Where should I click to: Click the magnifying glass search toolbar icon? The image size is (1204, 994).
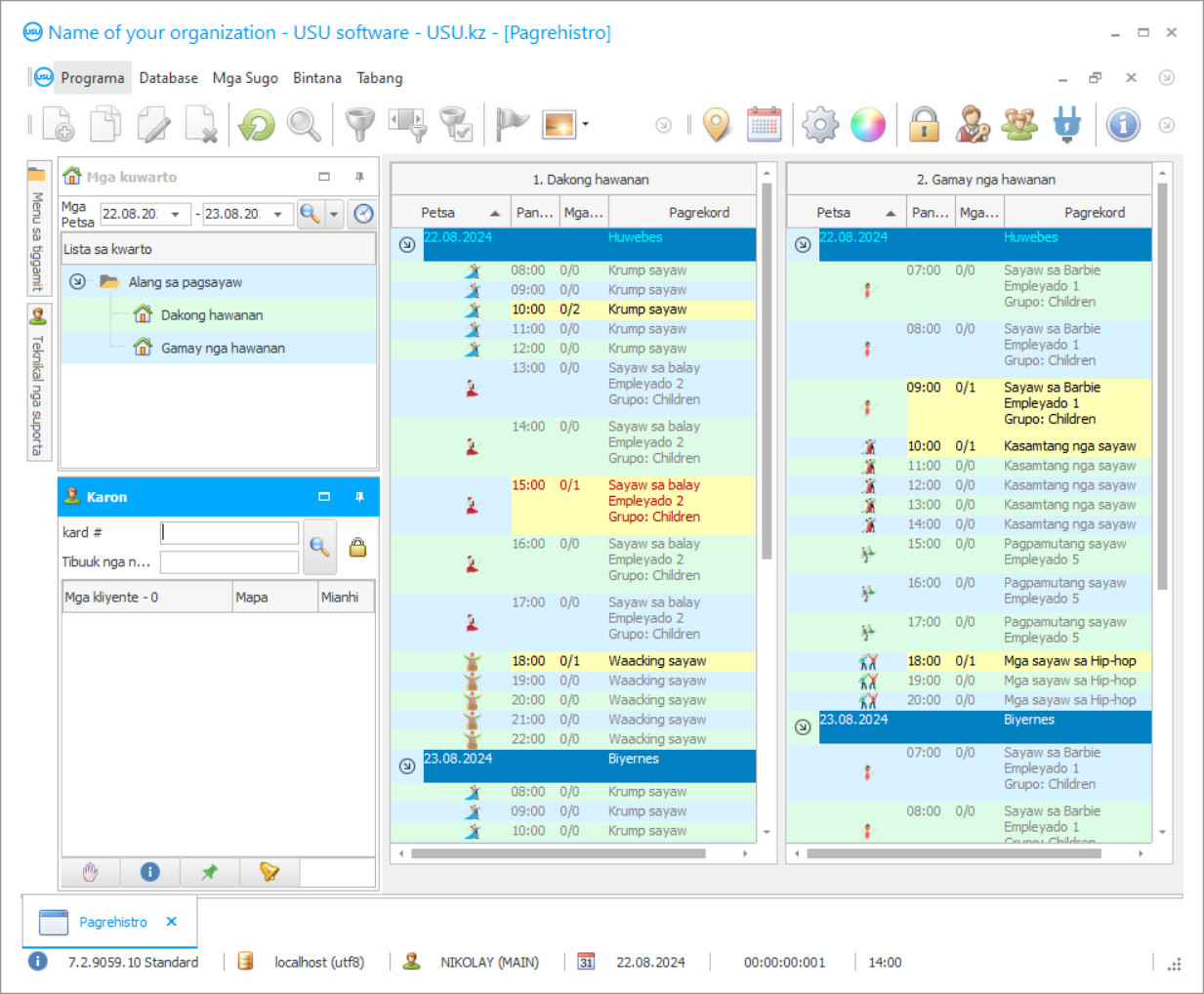[x=304, y=125]
